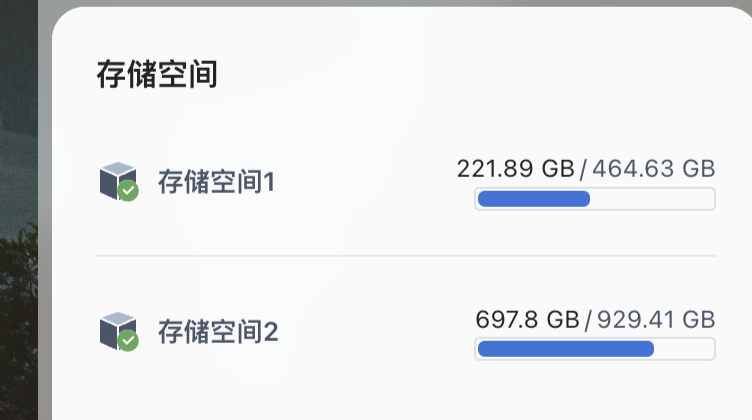
Task: Click green healthy checkmark badge on 存储空间1
Action: click(x=128, y=191)
